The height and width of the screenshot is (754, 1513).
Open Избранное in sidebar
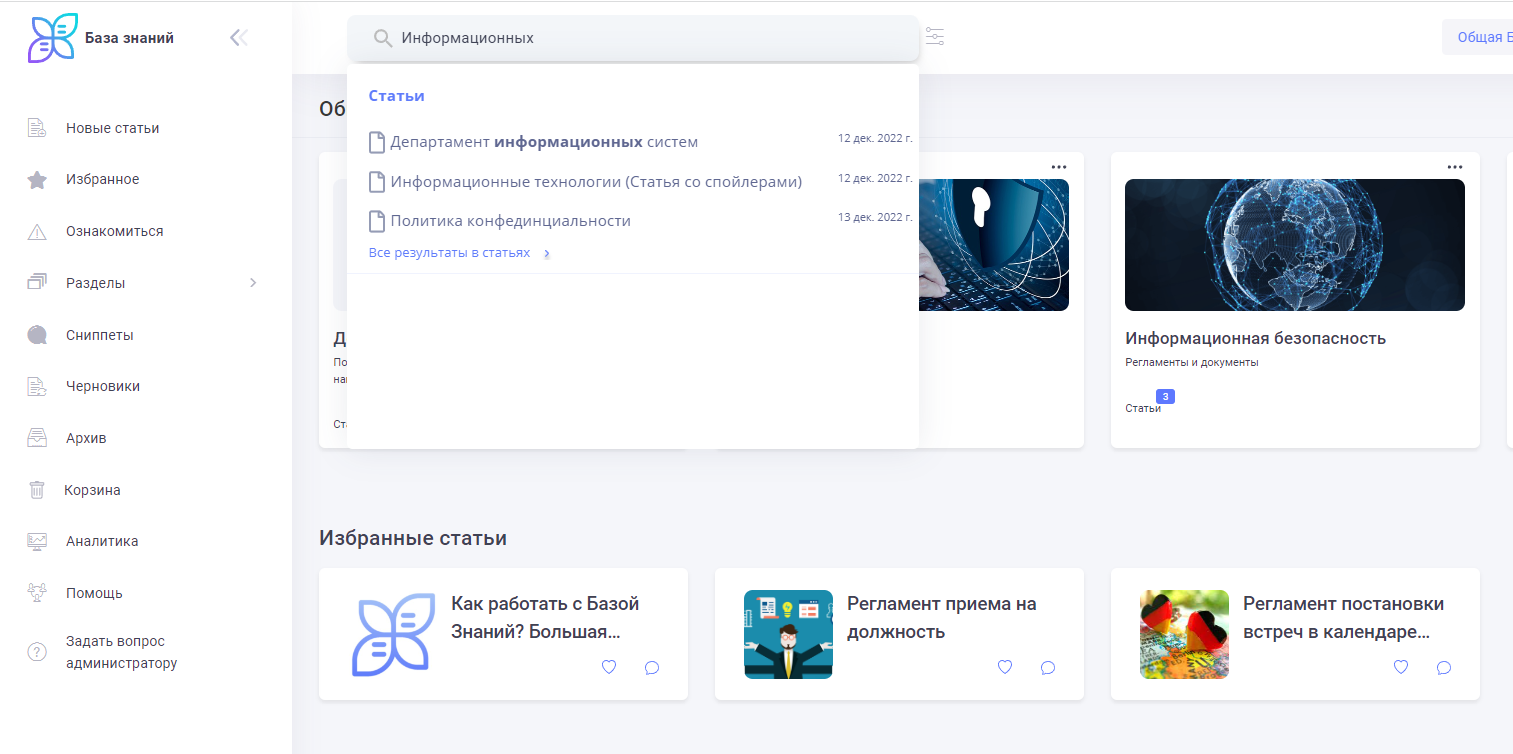click(103, 180)
